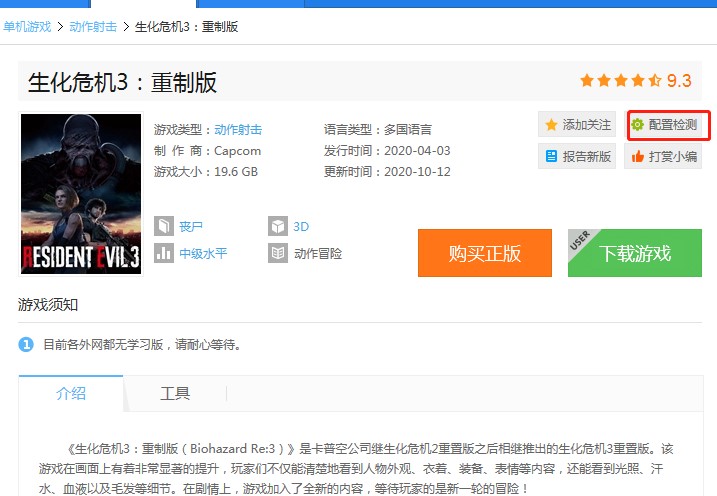Switch to the 工具 tab
717x496 pixels.
[175, 393]
